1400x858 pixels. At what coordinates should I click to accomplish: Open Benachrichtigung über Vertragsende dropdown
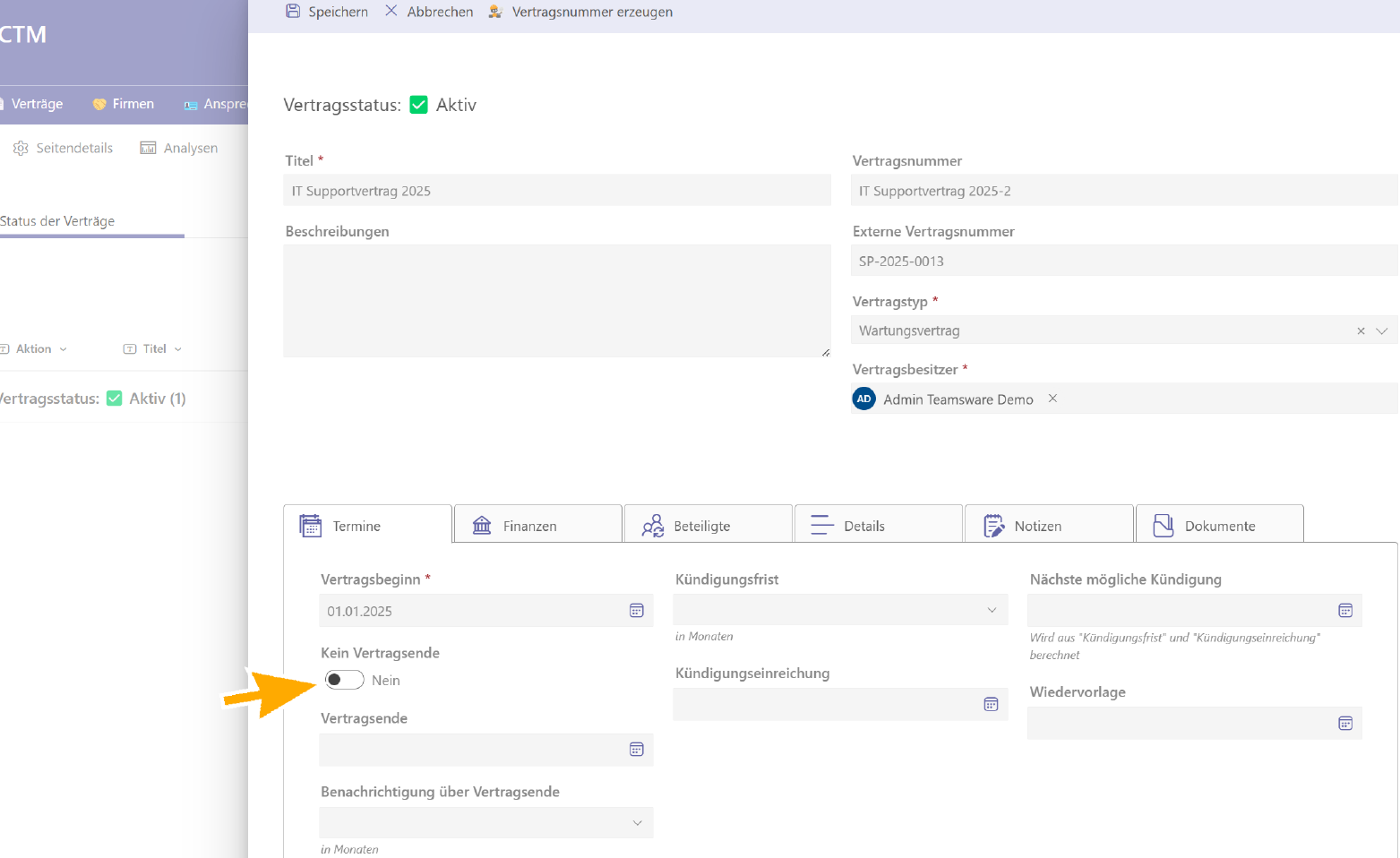(x=637, y=823)
